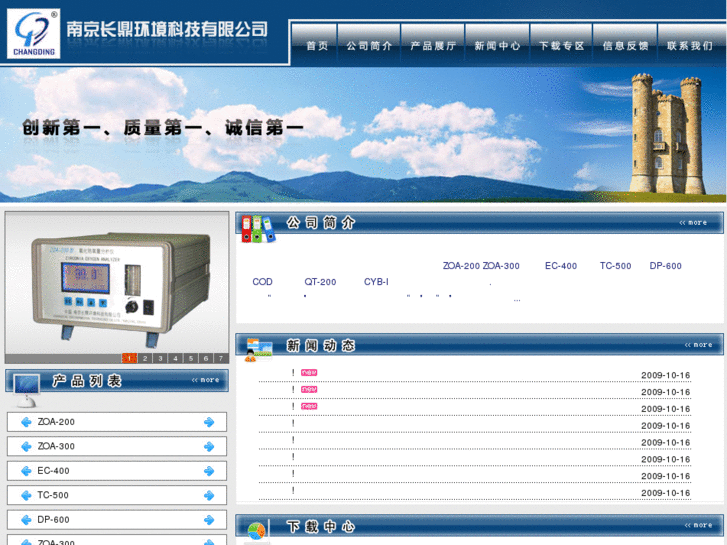Screen dimensions: 727x545
Task: Click ZOA-200 ZOA-300 text in company intro
Action: pyautogui.click(x=481, y=266)
